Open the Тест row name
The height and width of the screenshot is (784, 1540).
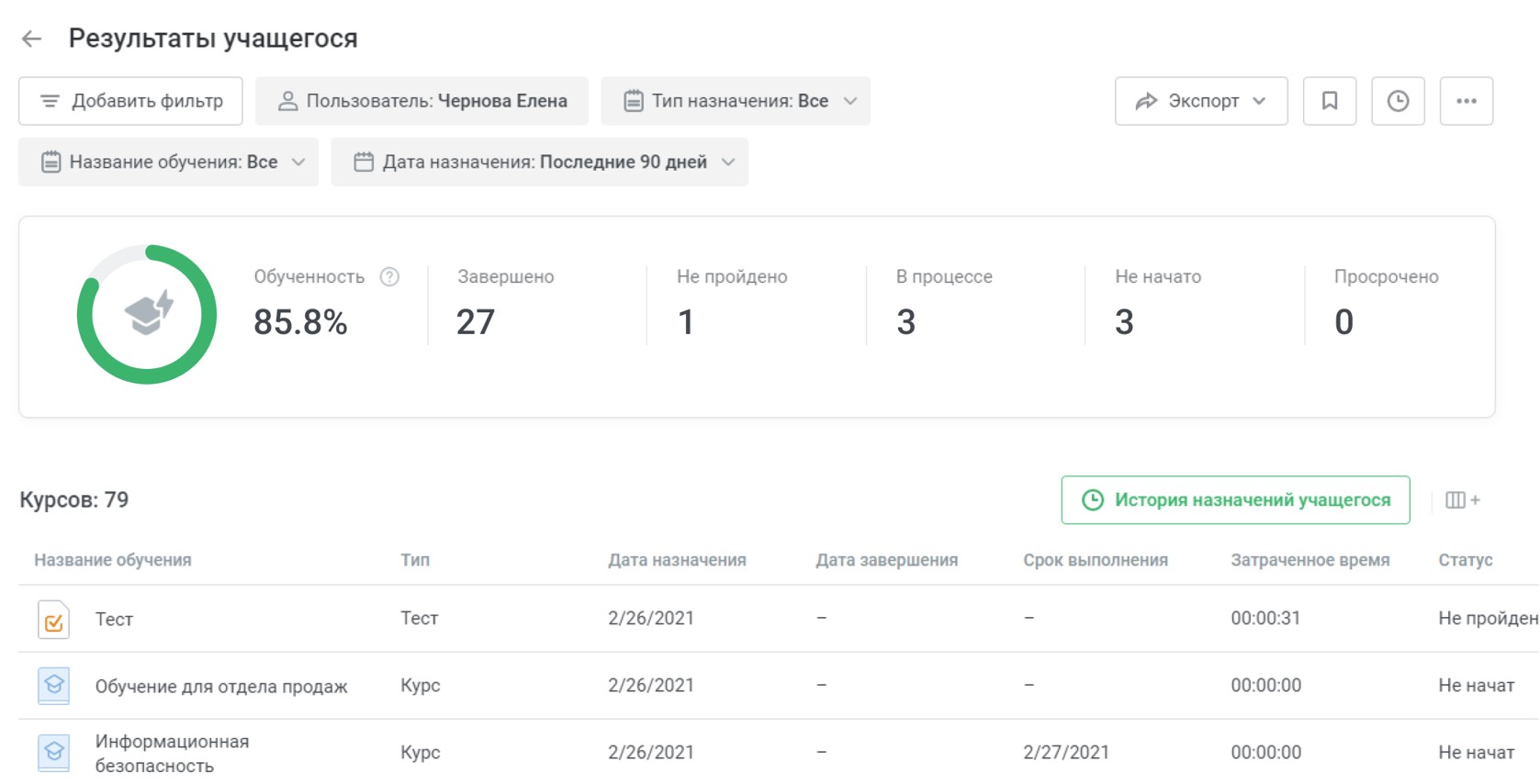114,620
